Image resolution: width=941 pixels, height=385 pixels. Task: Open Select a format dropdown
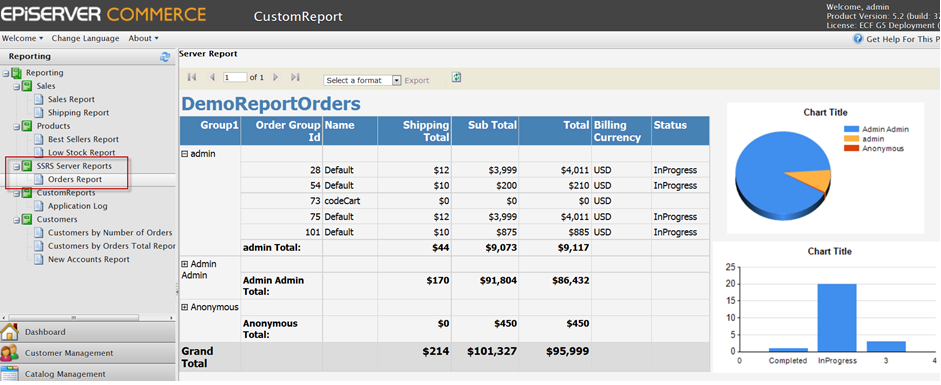[x=362, y=80]
